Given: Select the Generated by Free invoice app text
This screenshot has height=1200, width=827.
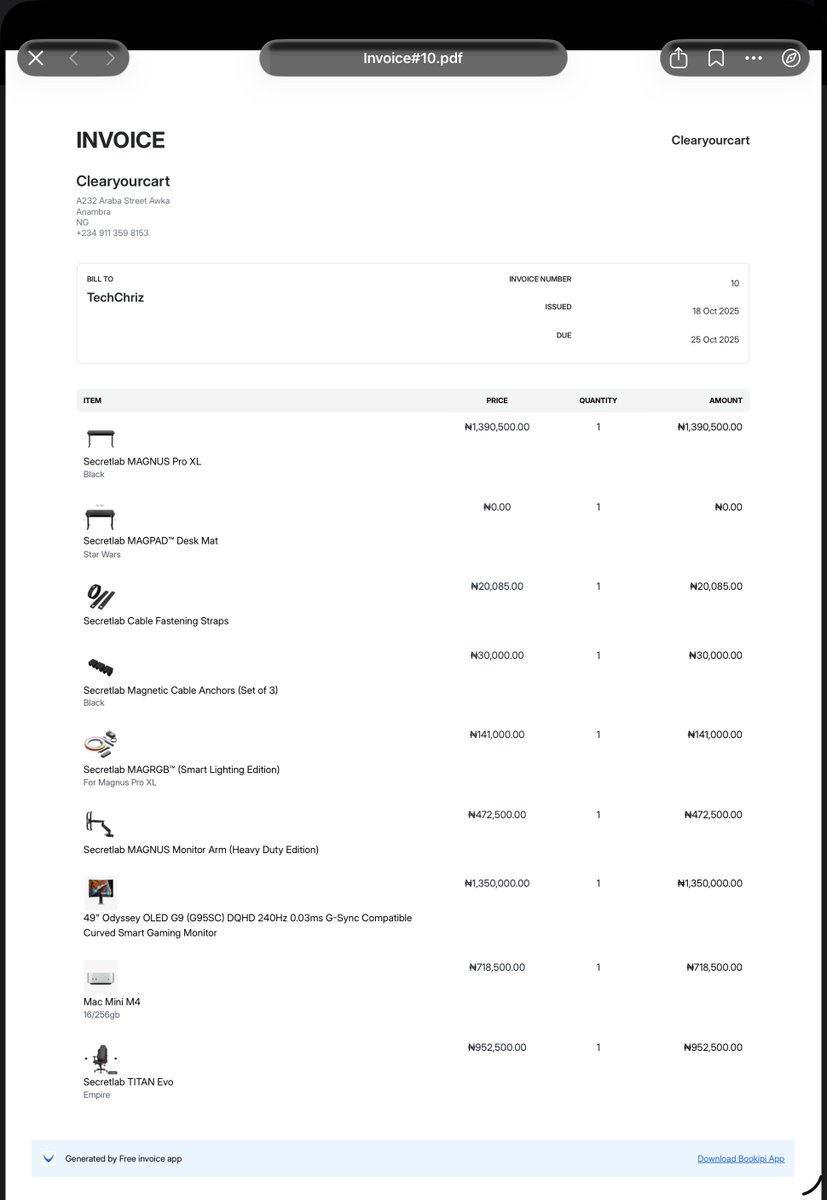Looking at the screenshot, I should click(x=123, y=1159).
